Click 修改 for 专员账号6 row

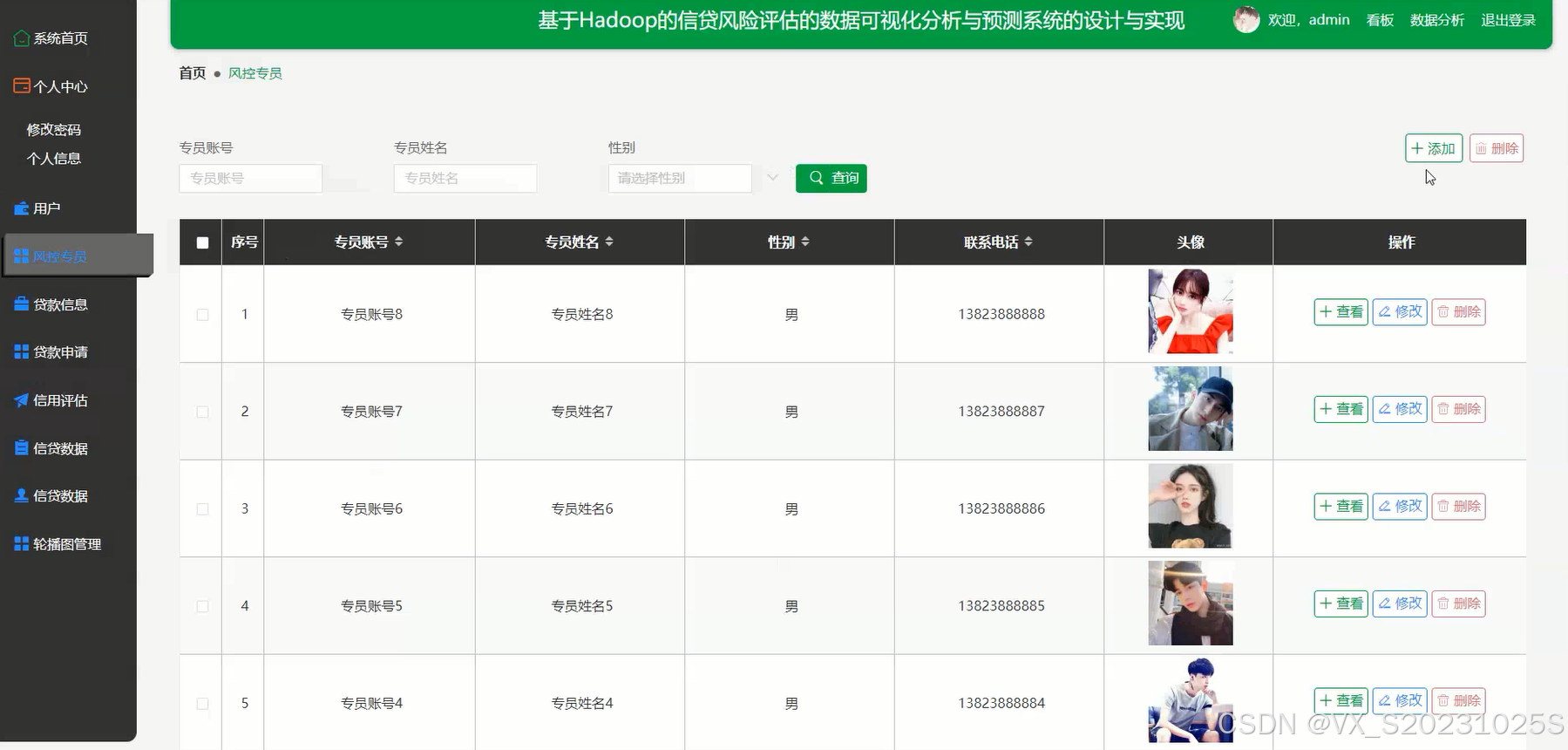(x=1400, y=506)
